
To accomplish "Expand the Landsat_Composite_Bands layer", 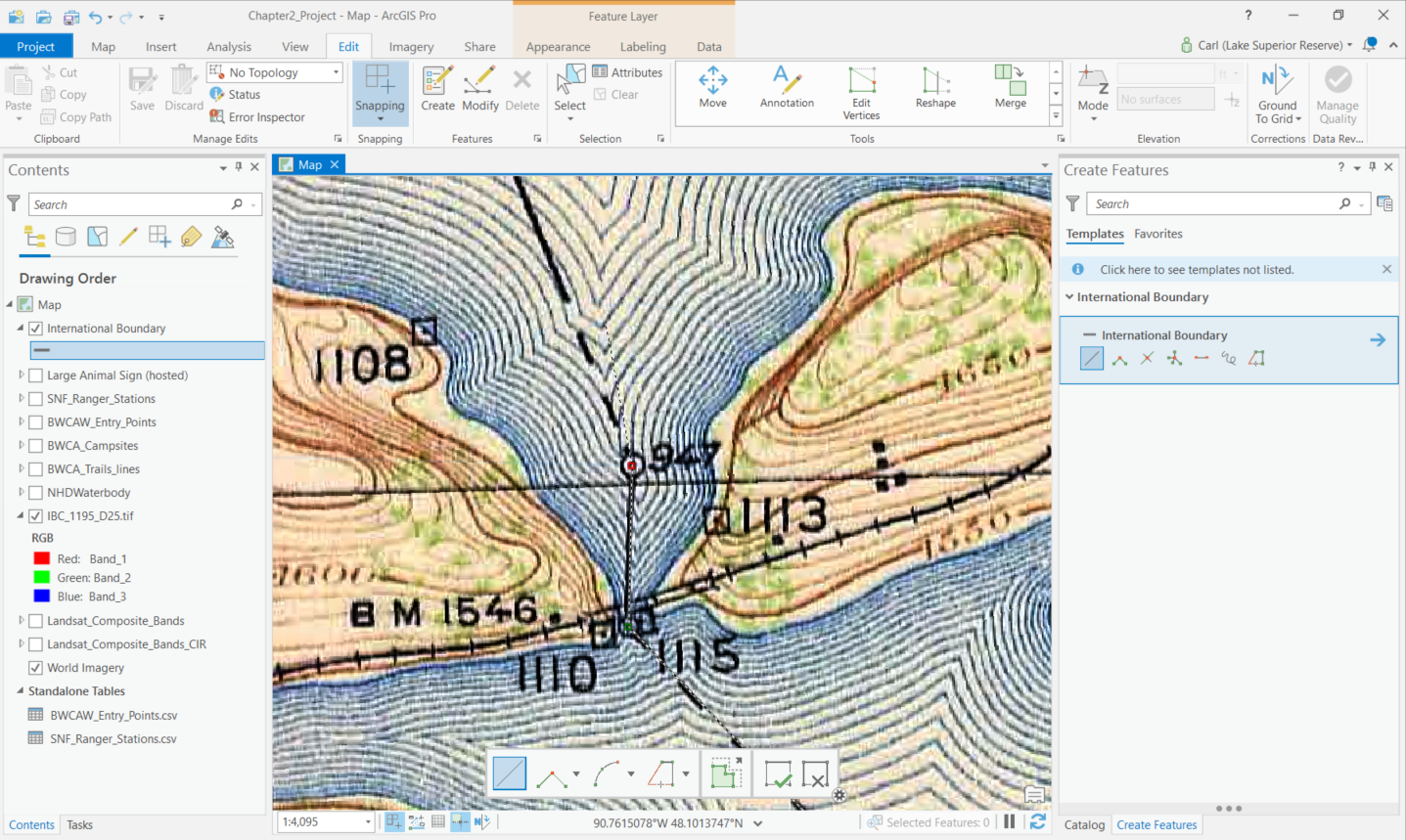I will [x=22, y=621].
